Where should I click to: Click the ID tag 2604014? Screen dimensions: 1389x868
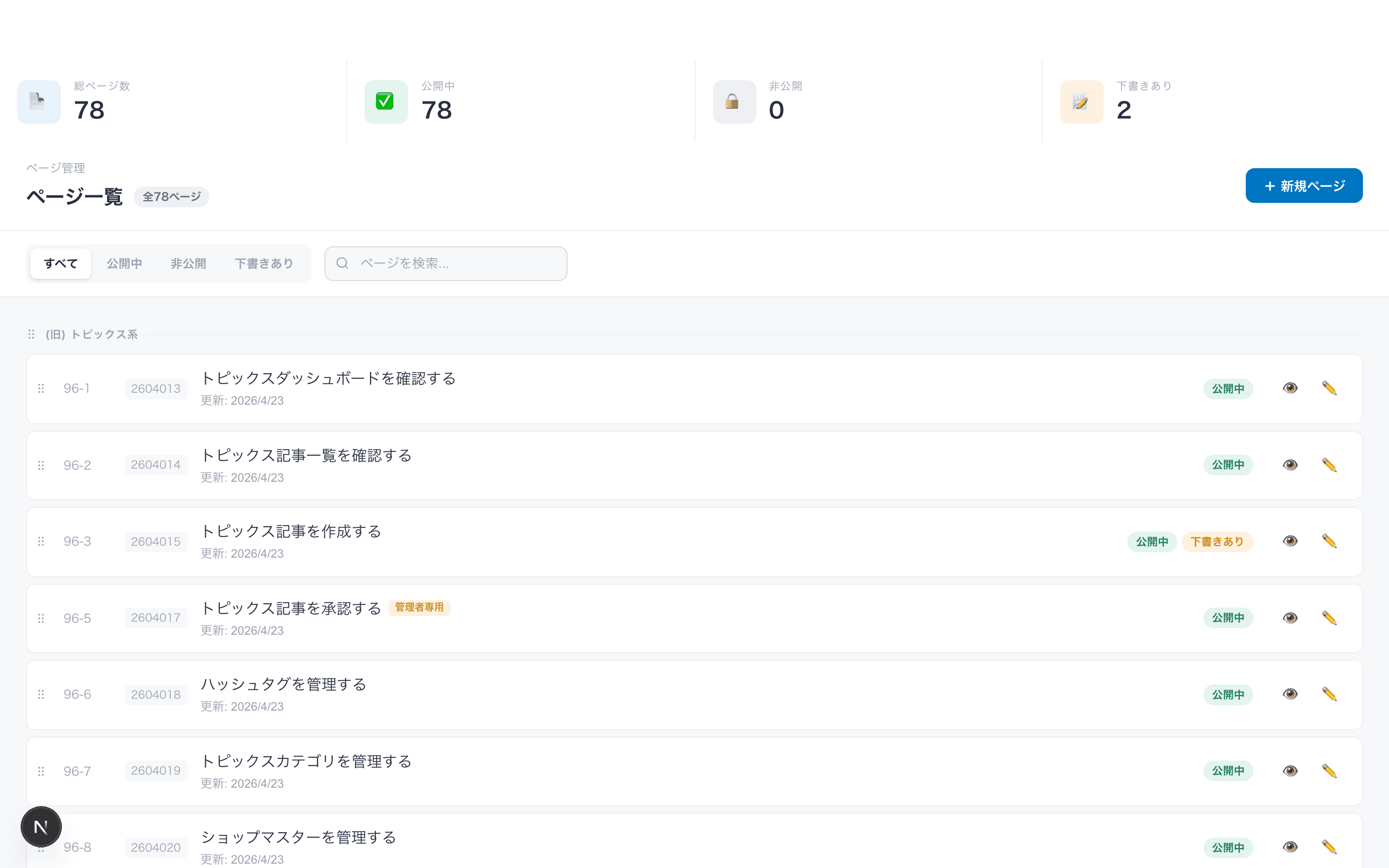[x=156, y=465]
